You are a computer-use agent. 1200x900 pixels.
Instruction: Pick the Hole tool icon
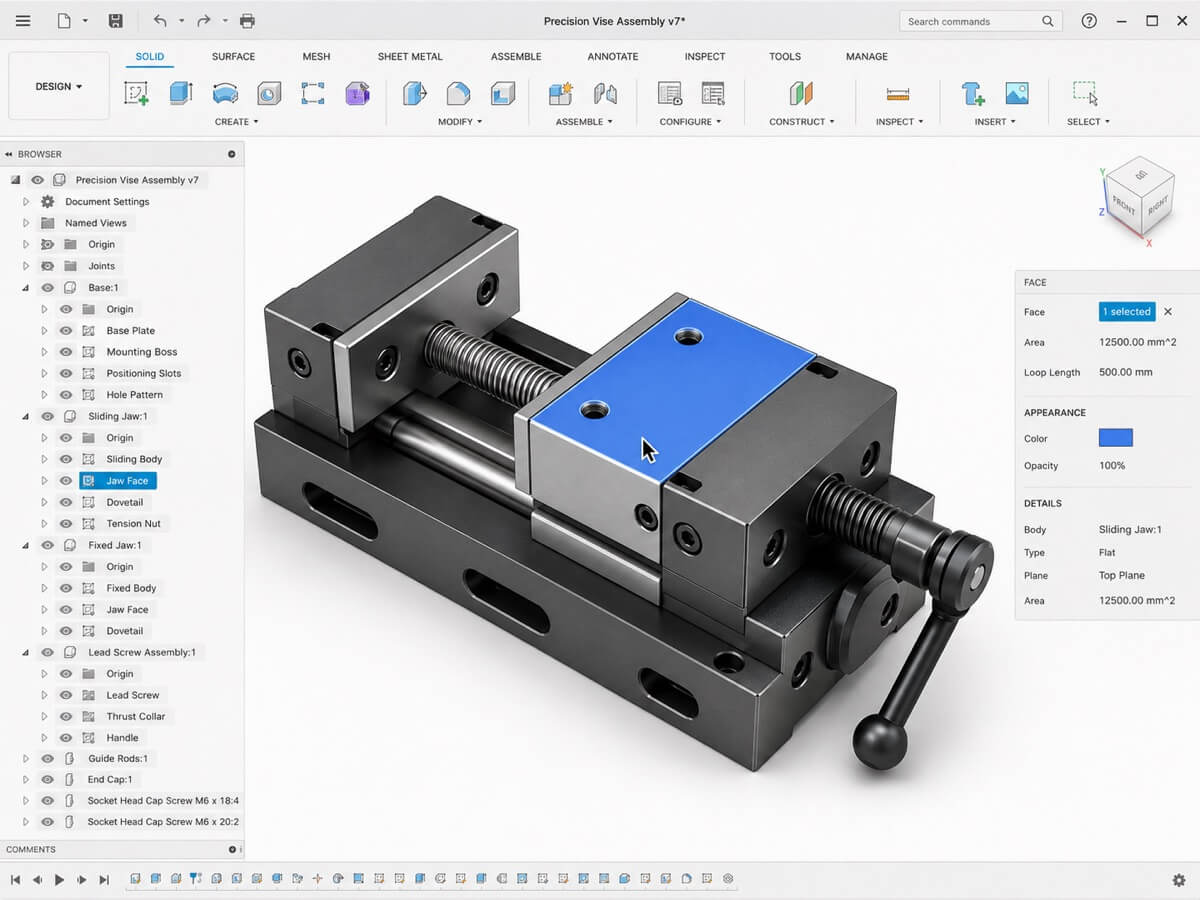coord(269,94)
